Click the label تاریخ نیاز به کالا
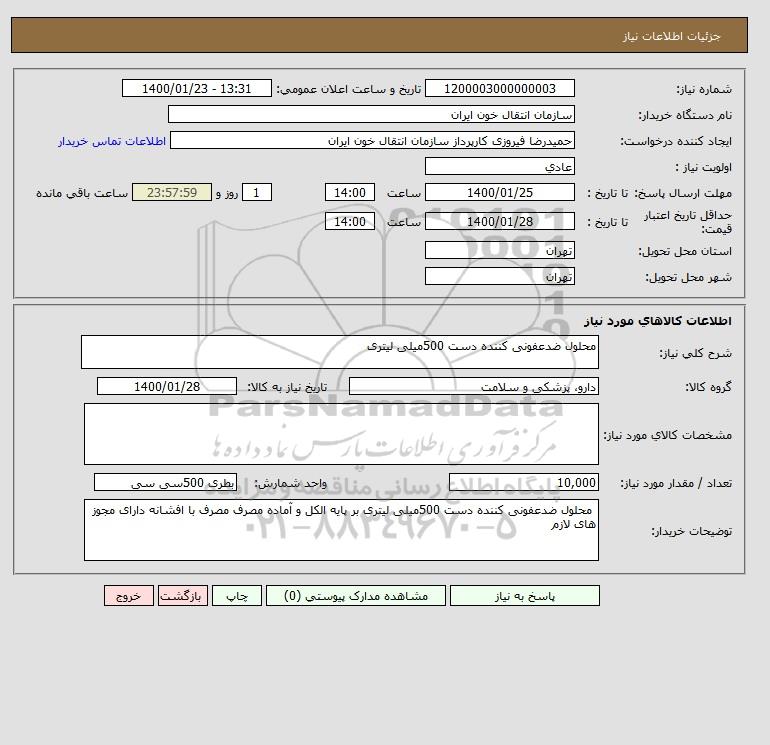 point(287,387)
